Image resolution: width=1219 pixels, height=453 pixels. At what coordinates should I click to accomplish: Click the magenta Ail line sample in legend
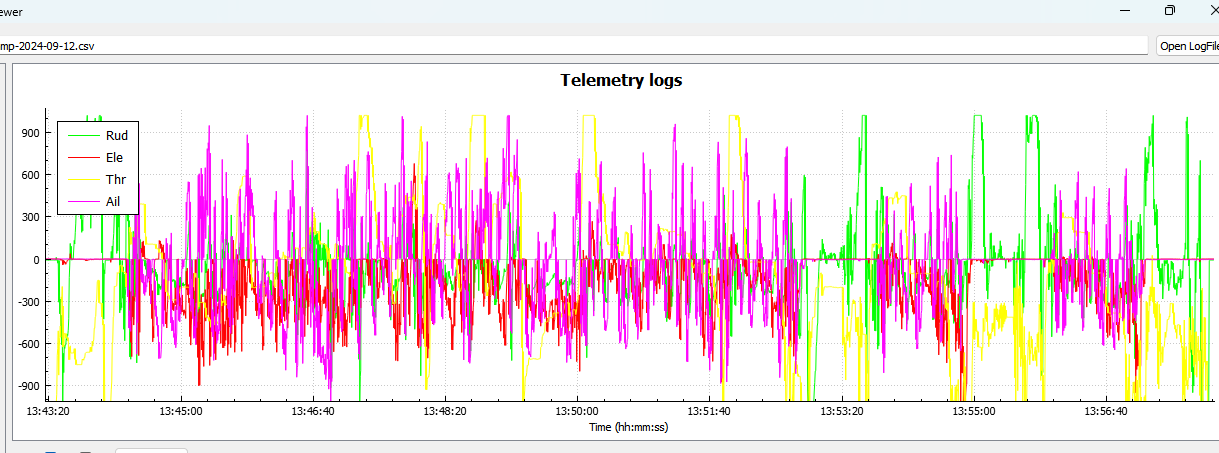click(x=82, y=202)
